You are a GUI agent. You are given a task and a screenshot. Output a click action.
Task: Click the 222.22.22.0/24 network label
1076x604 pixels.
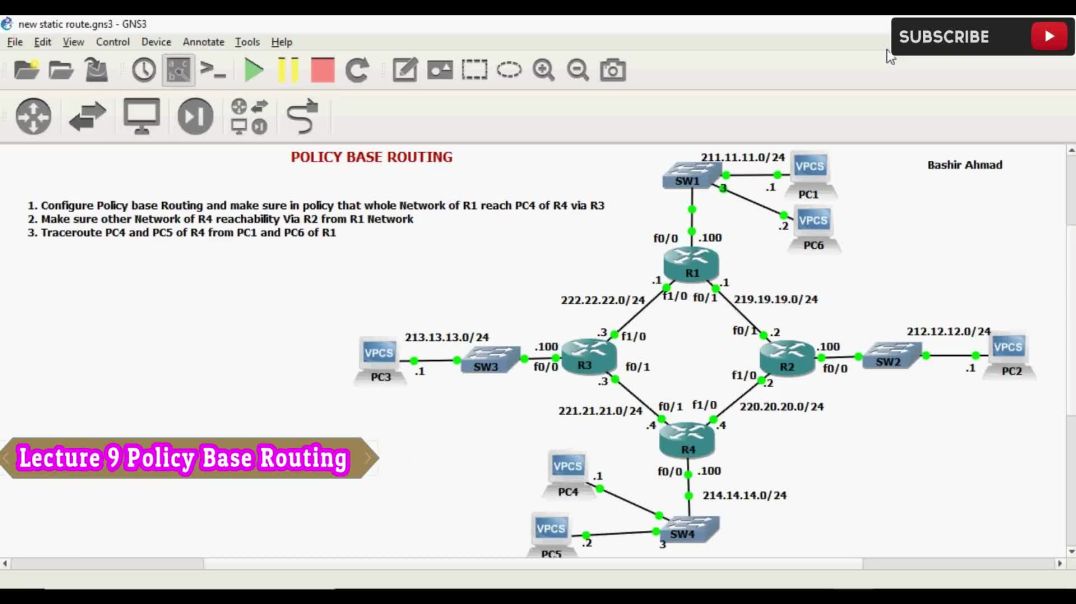click(x=603, y=300)
